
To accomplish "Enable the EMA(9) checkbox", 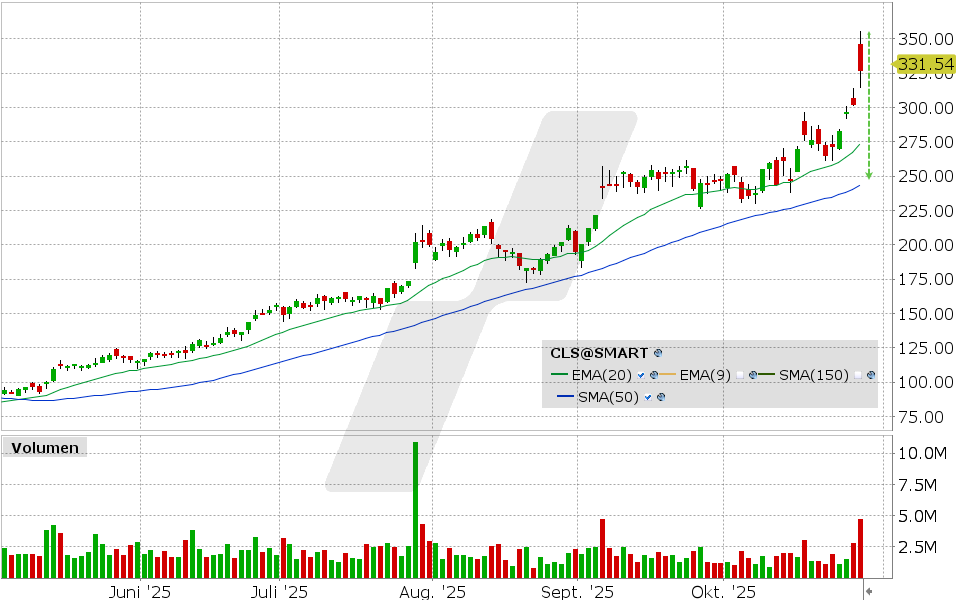I will point(741,375).
